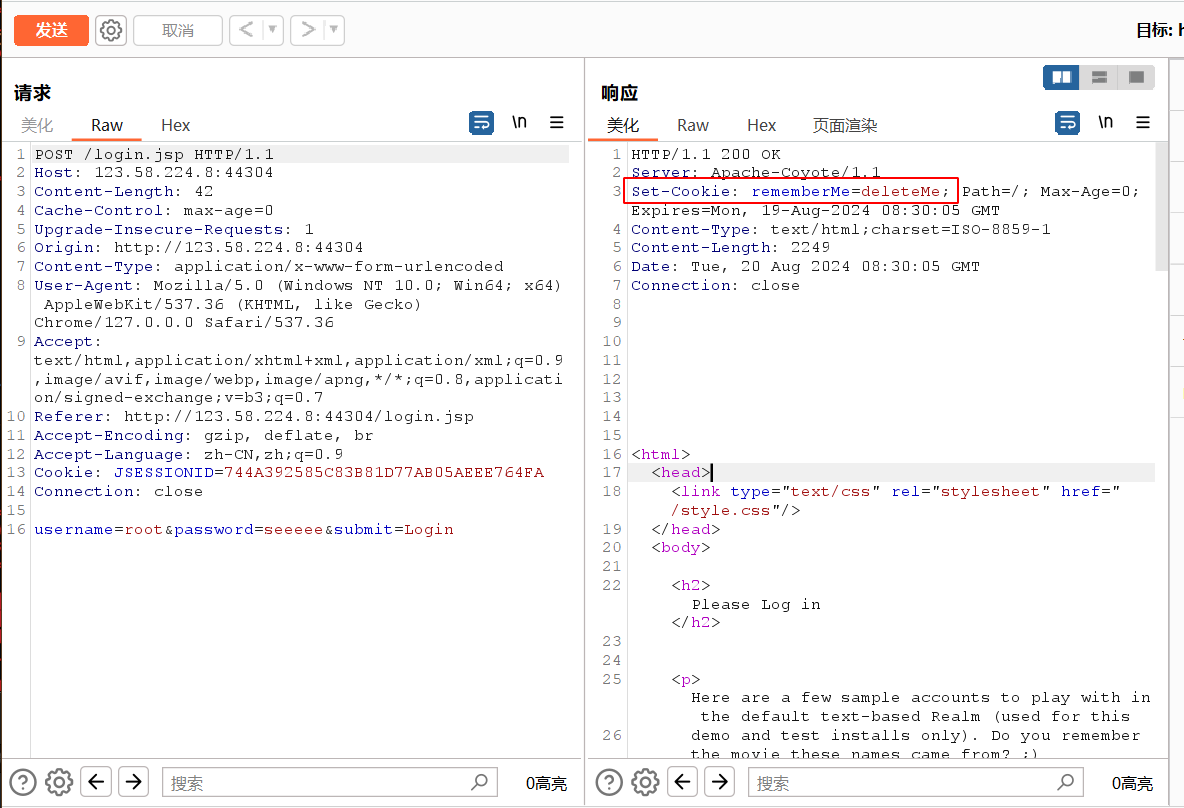Click the request search input field
The width and height of the screenshot is (1184, 808).
click(x=320, y=783)
